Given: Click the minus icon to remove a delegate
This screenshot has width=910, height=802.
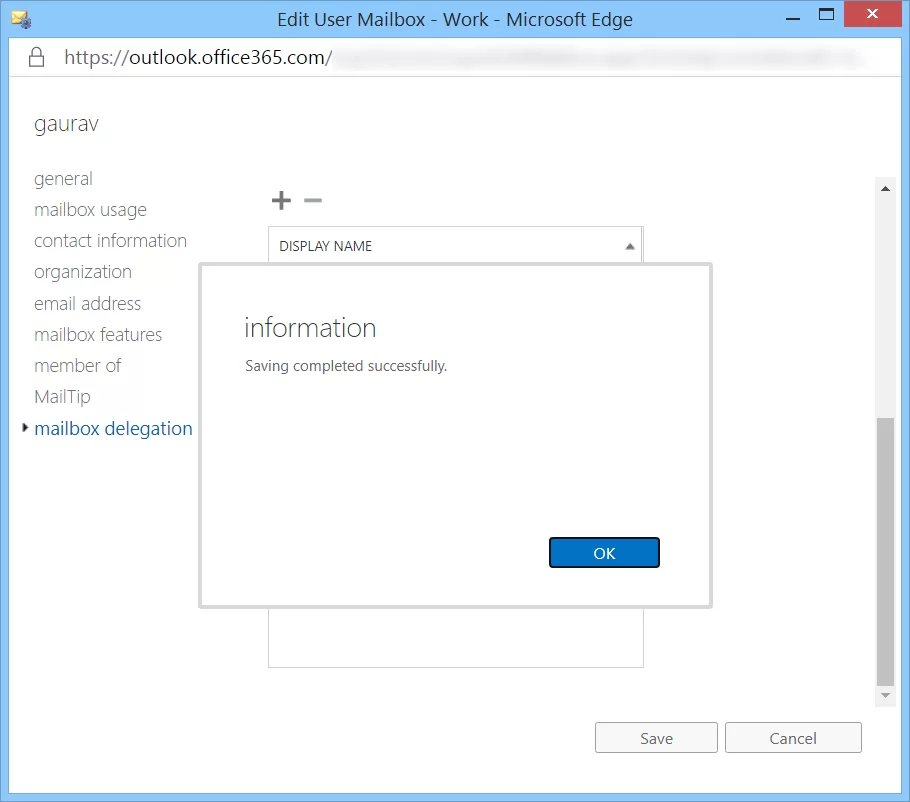Looking at the screenshot, I should coord(313,201).
